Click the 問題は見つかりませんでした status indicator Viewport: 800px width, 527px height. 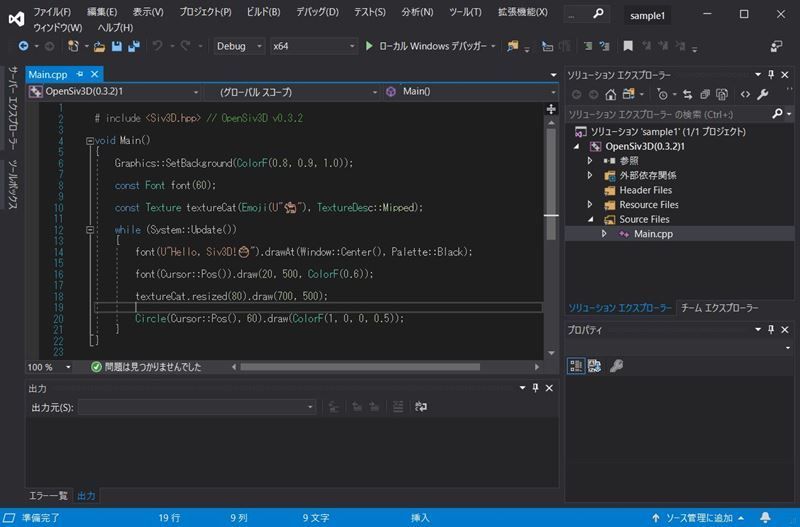click(146, 367)
